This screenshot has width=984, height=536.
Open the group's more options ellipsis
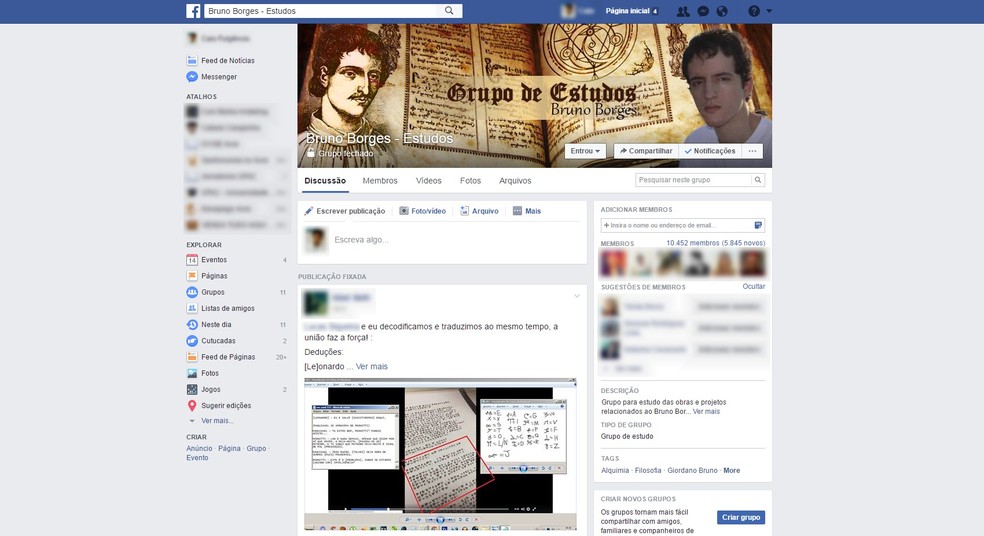coord(752,151)
